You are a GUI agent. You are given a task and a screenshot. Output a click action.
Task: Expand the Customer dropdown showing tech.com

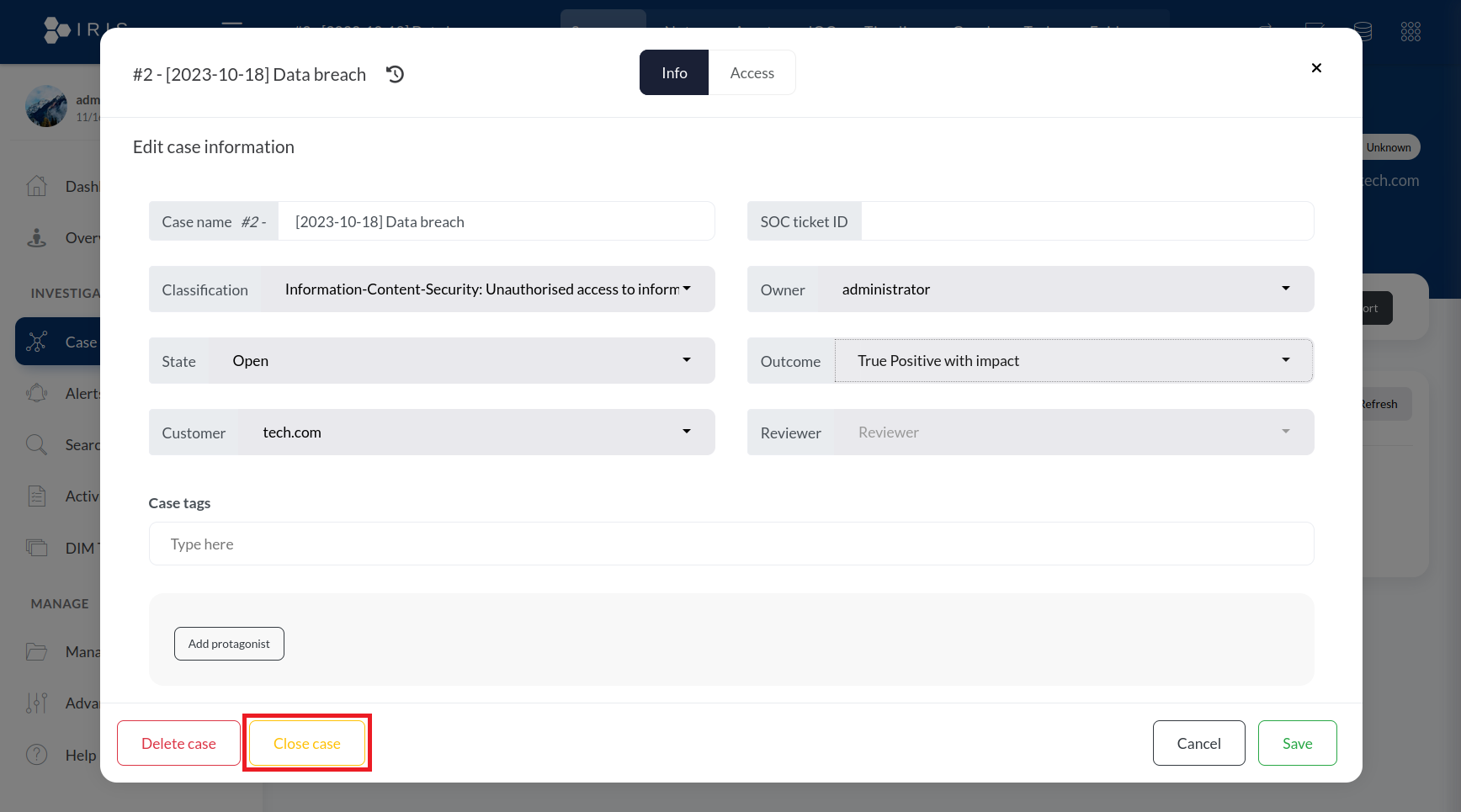click(475, 433)
